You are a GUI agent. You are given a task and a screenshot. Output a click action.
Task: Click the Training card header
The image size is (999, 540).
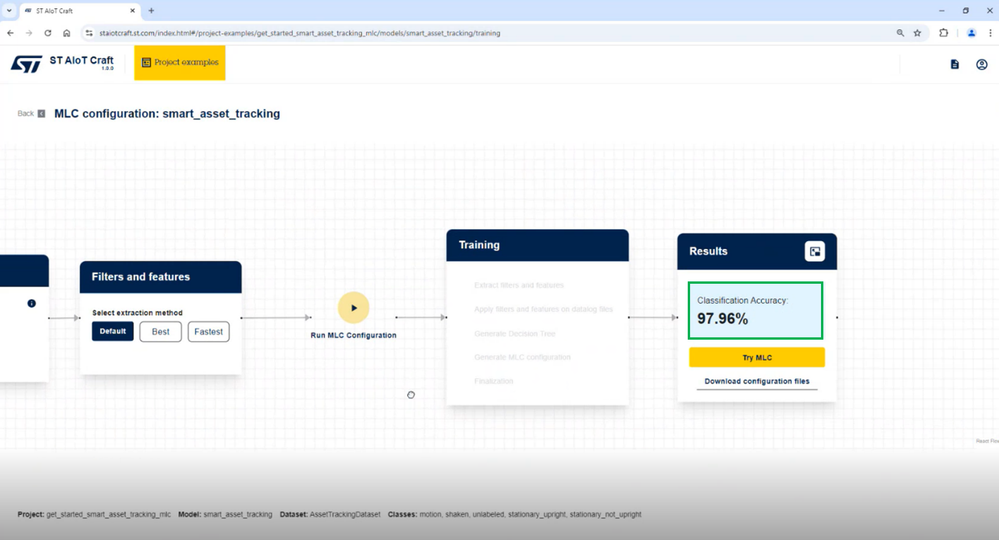tap(537, 245)
